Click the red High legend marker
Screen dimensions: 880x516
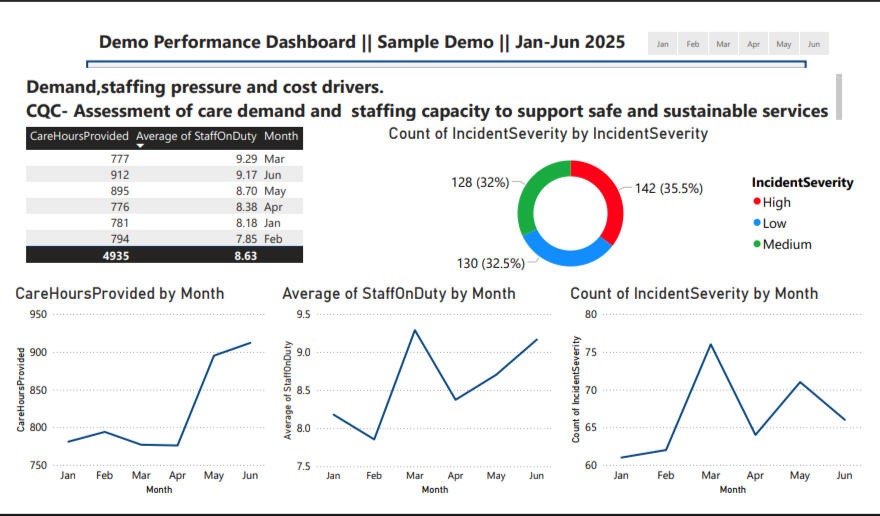[x=757, y=203]
